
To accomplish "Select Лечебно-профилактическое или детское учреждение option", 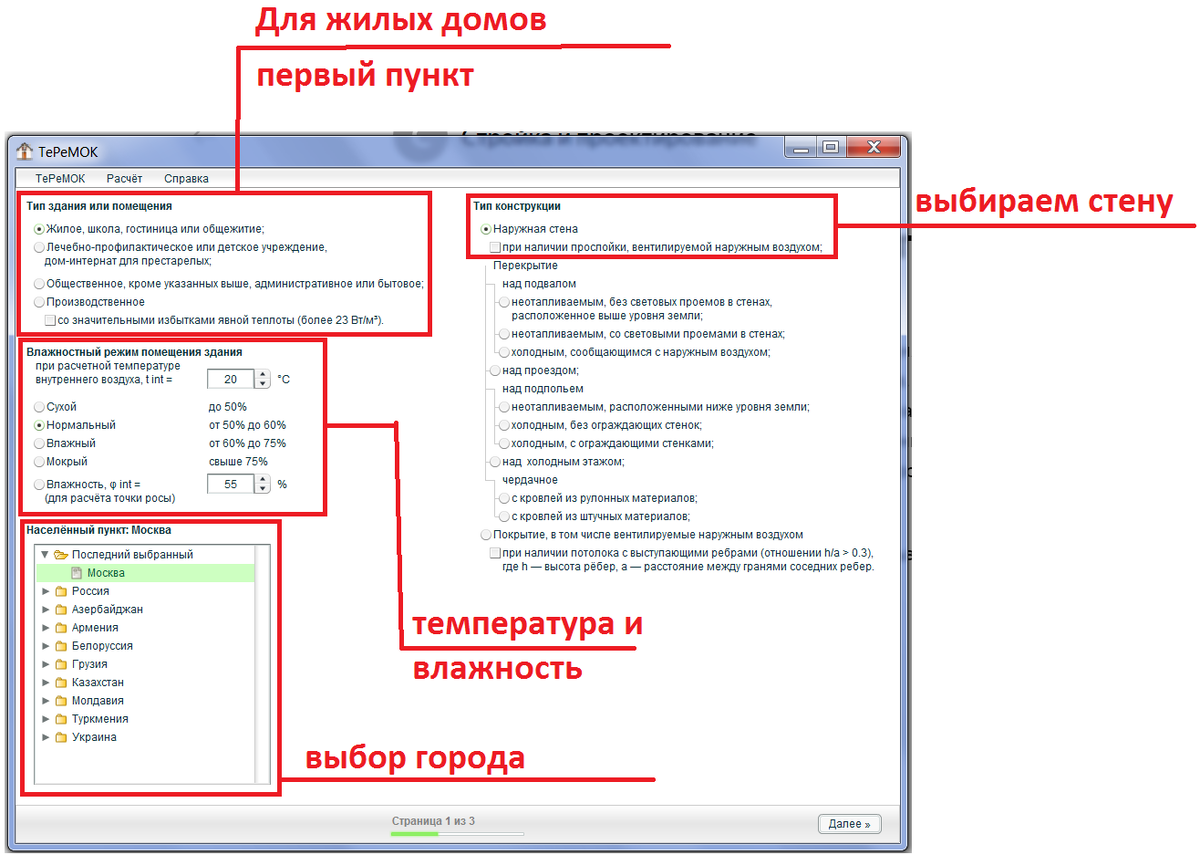I will [x=39, y=247].
